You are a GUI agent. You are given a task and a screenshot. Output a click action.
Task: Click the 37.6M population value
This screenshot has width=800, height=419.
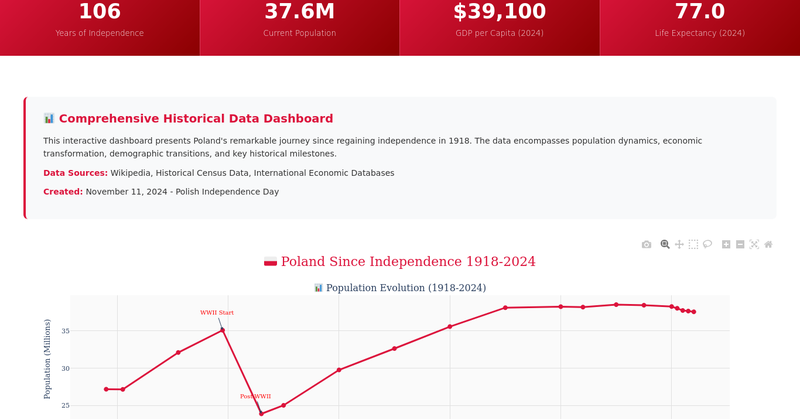[x=299, y=11]
